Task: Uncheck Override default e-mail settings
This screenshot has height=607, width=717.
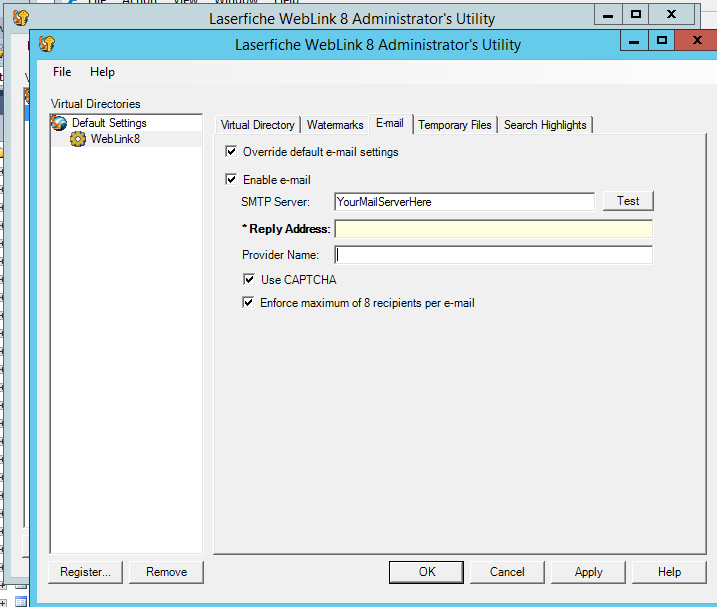Action: [x=233, y=152]
